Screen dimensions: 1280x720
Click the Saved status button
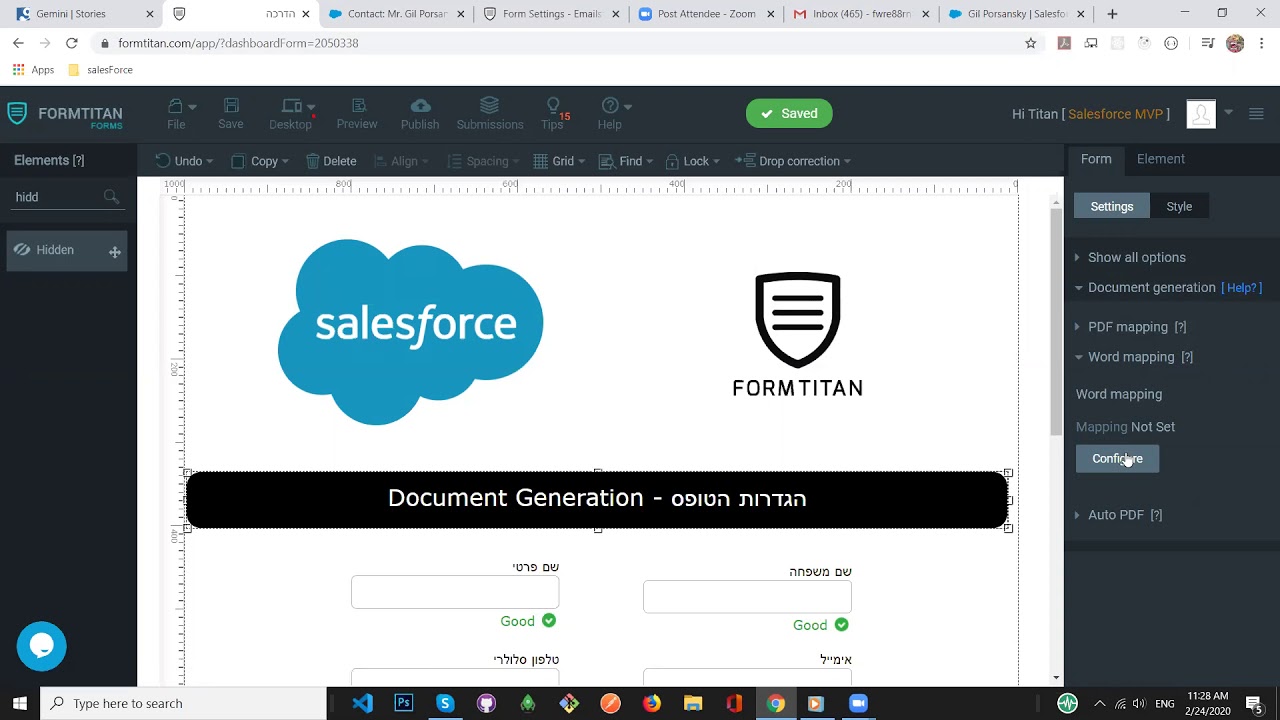point(789,113)
